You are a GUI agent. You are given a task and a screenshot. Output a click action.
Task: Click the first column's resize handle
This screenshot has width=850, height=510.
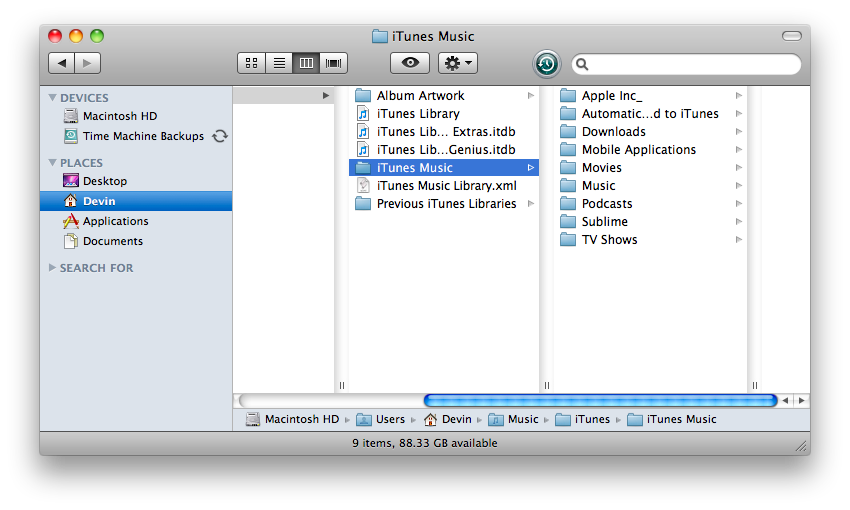pyautogui.click(x=342, y=385)
